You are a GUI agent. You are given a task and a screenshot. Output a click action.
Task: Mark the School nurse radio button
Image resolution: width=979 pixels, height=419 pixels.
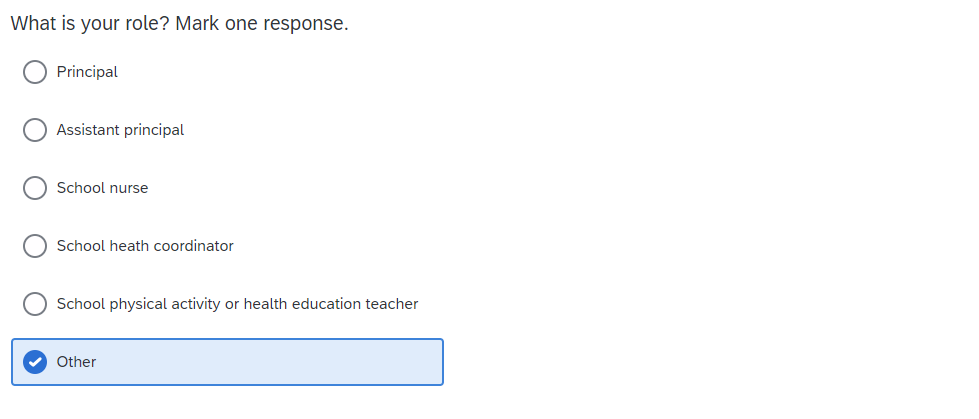35,188
